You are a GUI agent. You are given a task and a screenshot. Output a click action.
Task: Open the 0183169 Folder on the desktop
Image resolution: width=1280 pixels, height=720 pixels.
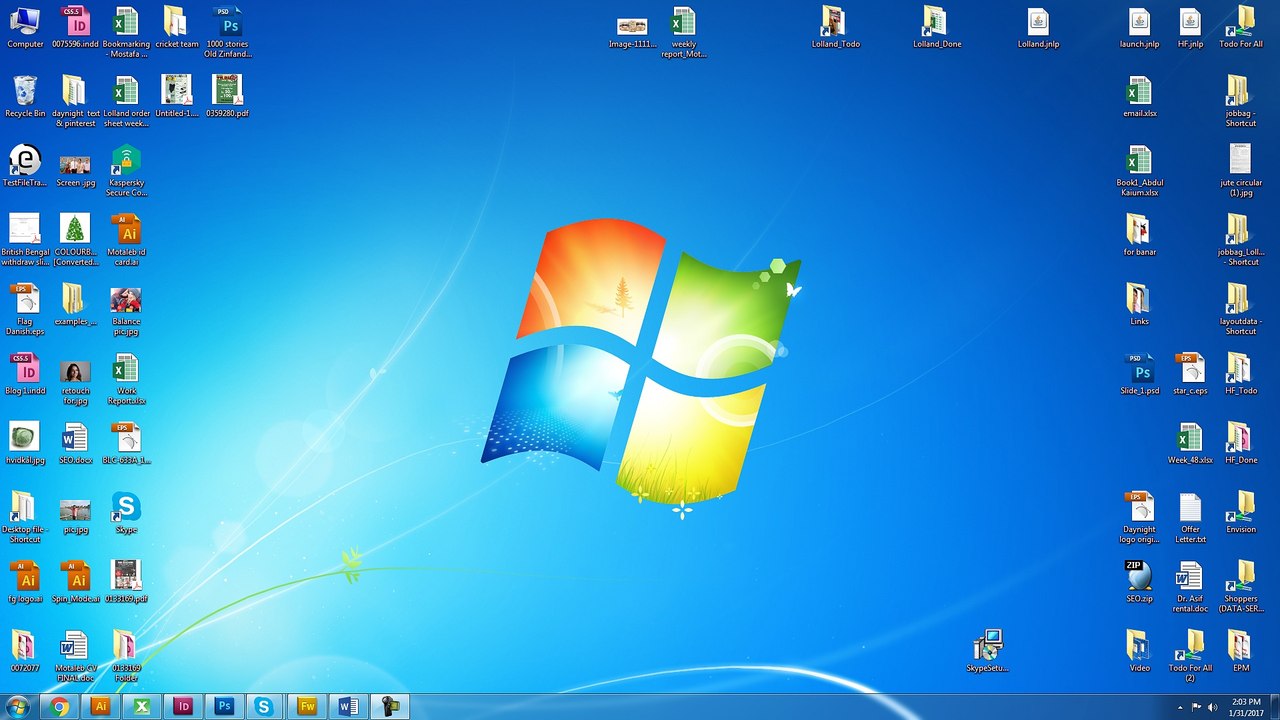pyautogui.click(x=126, y=655)
